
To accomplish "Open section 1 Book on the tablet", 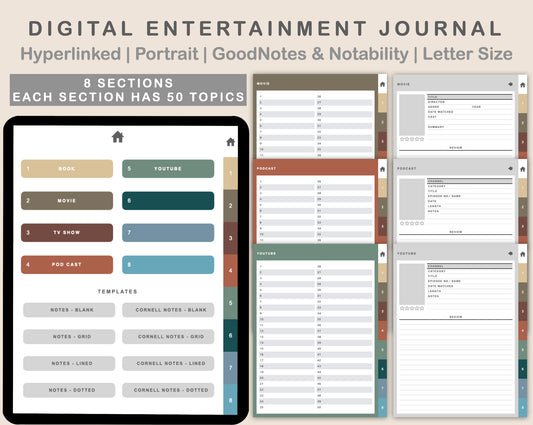I will [67, 169].
